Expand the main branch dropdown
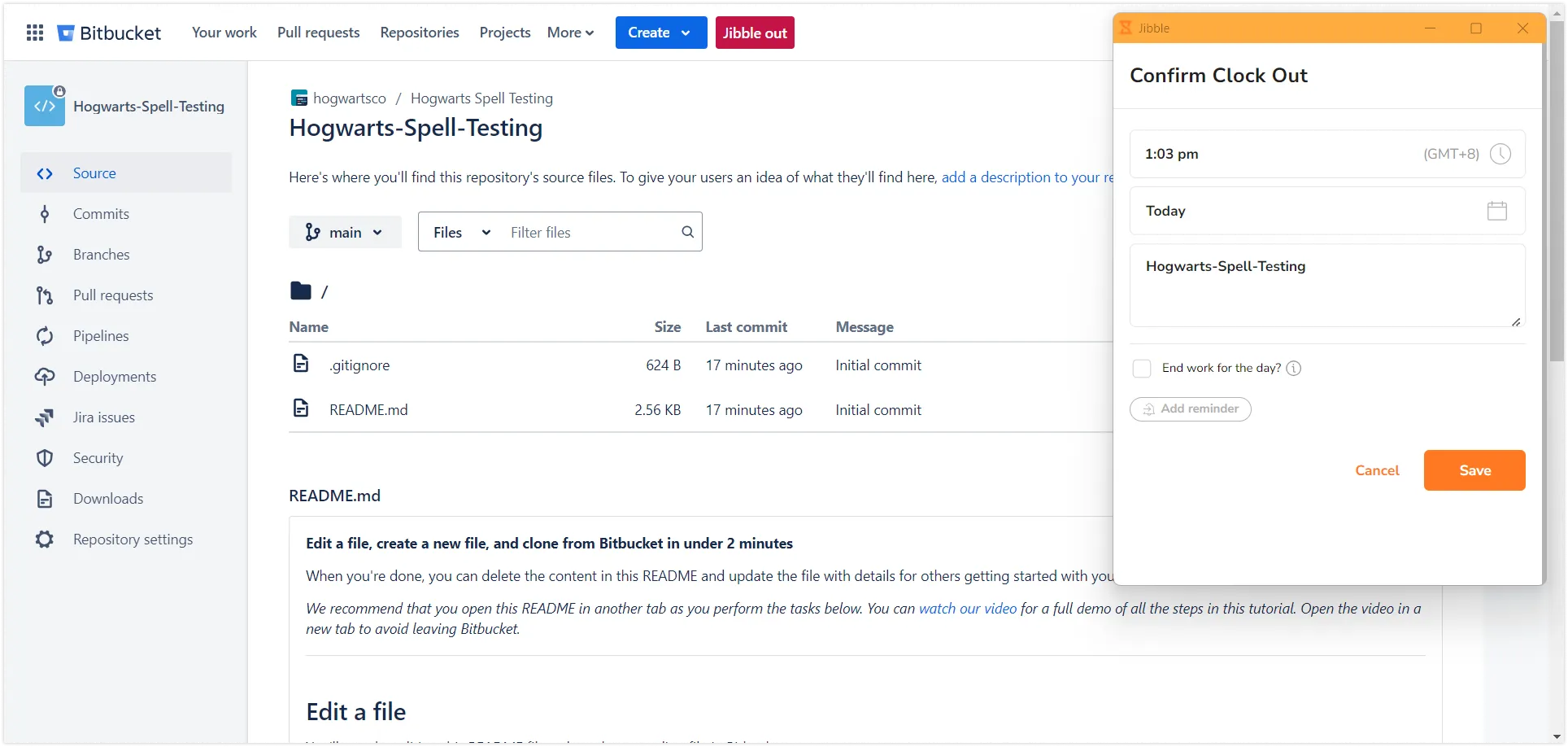This screenshot has width=1568, height=747. pos(345,233)
